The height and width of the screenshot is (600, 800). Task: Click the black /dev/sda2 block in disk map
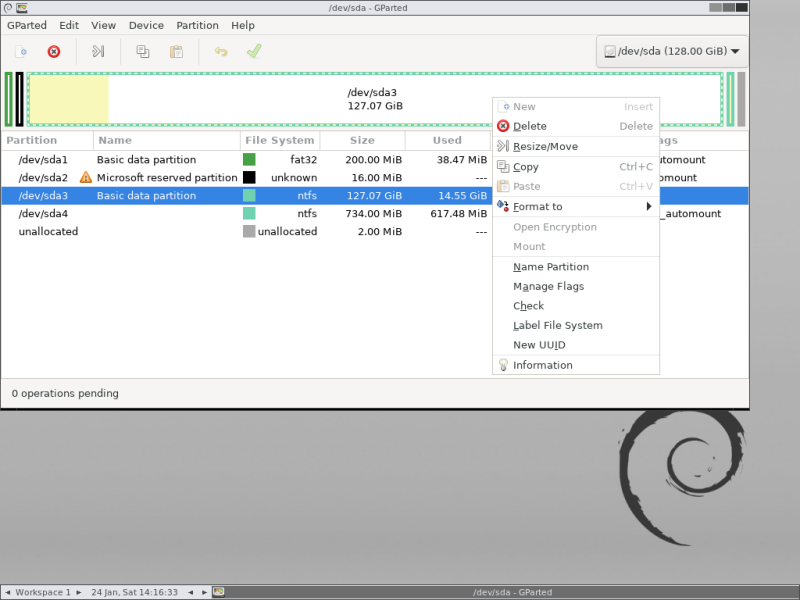point(19,99)
